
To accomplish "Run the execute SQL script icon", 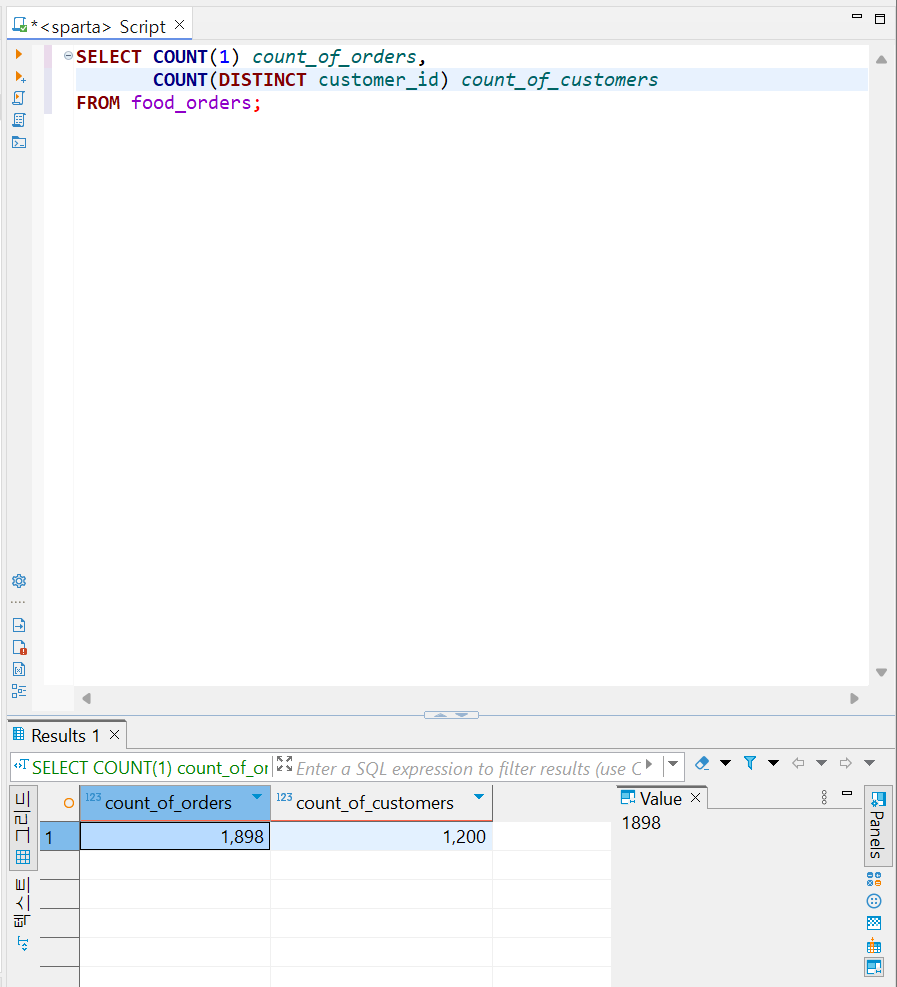I will (x=19, y=98).
